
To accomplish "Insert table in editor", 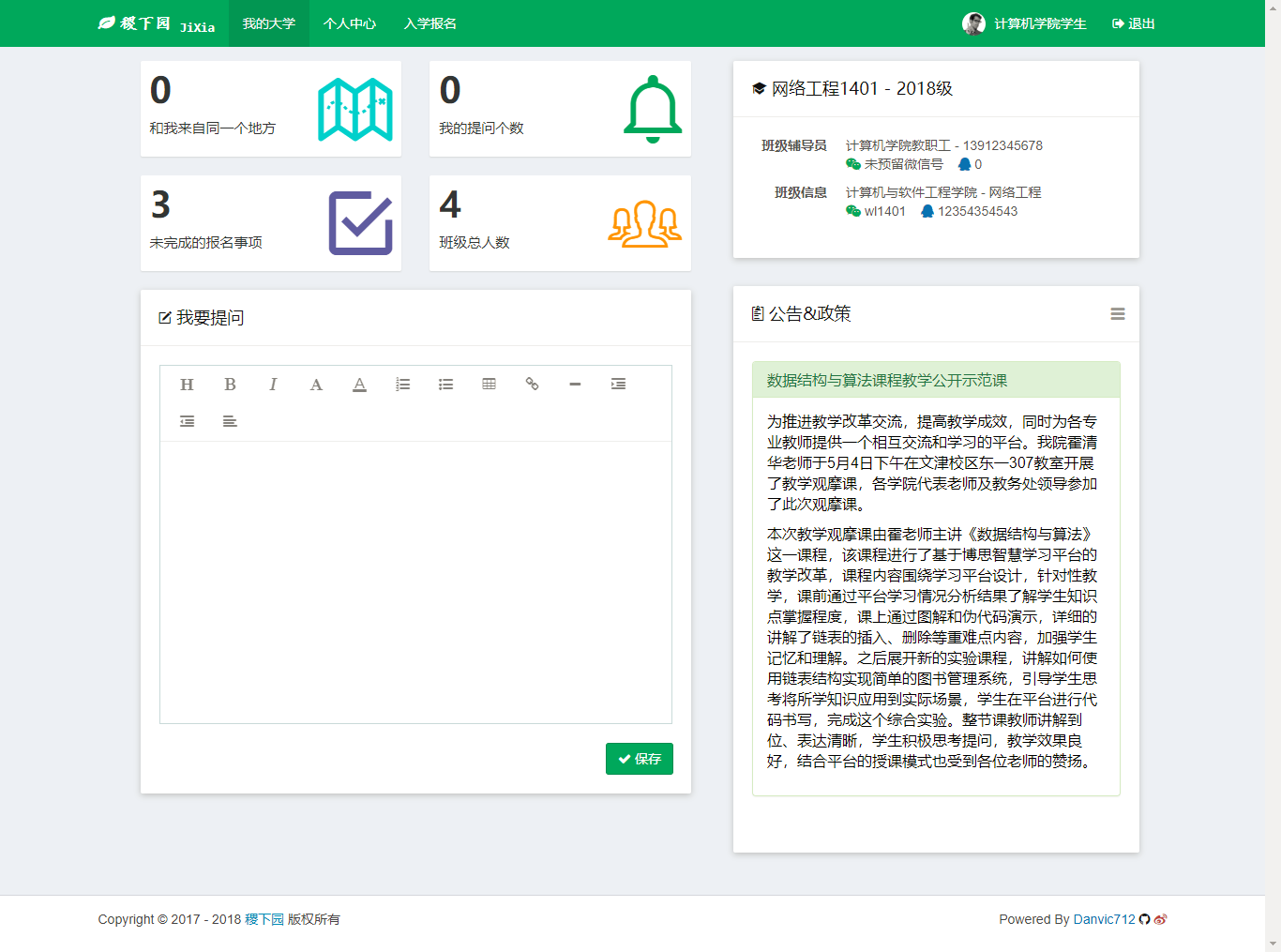I will (x=489, y=385).
